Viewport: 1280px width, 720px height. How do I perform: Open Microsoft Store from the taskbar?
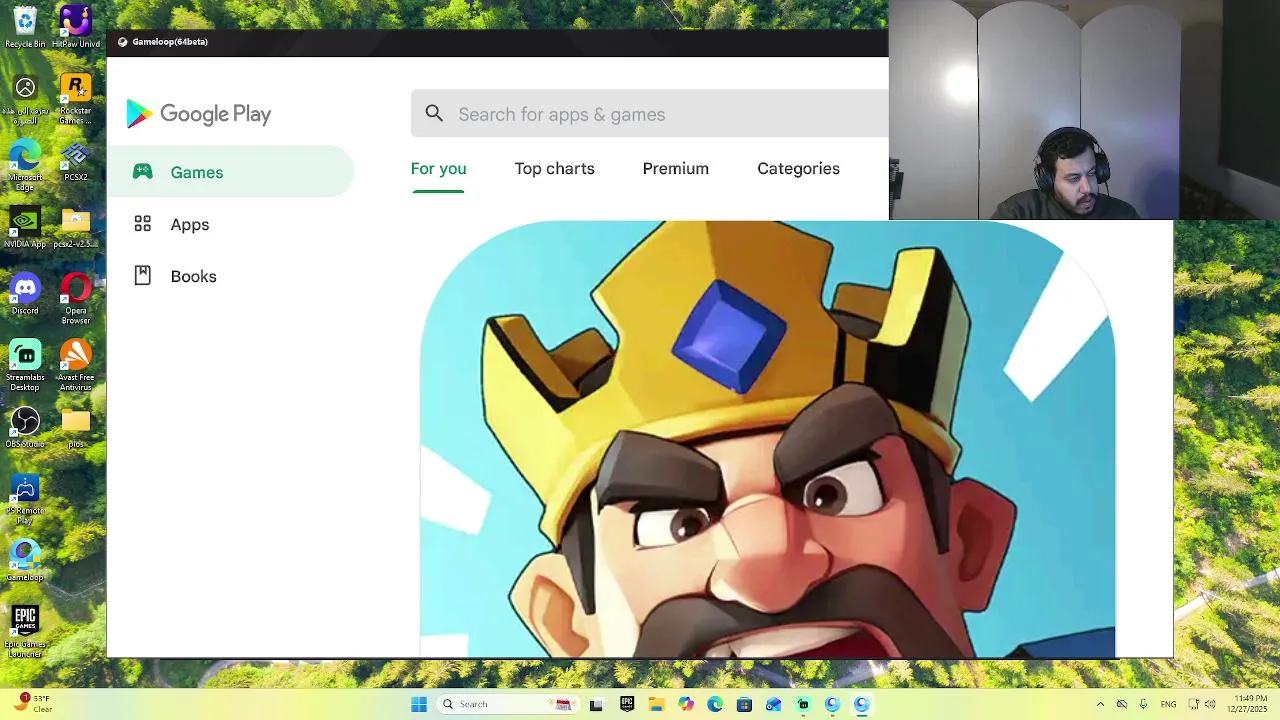coord(744,704)
